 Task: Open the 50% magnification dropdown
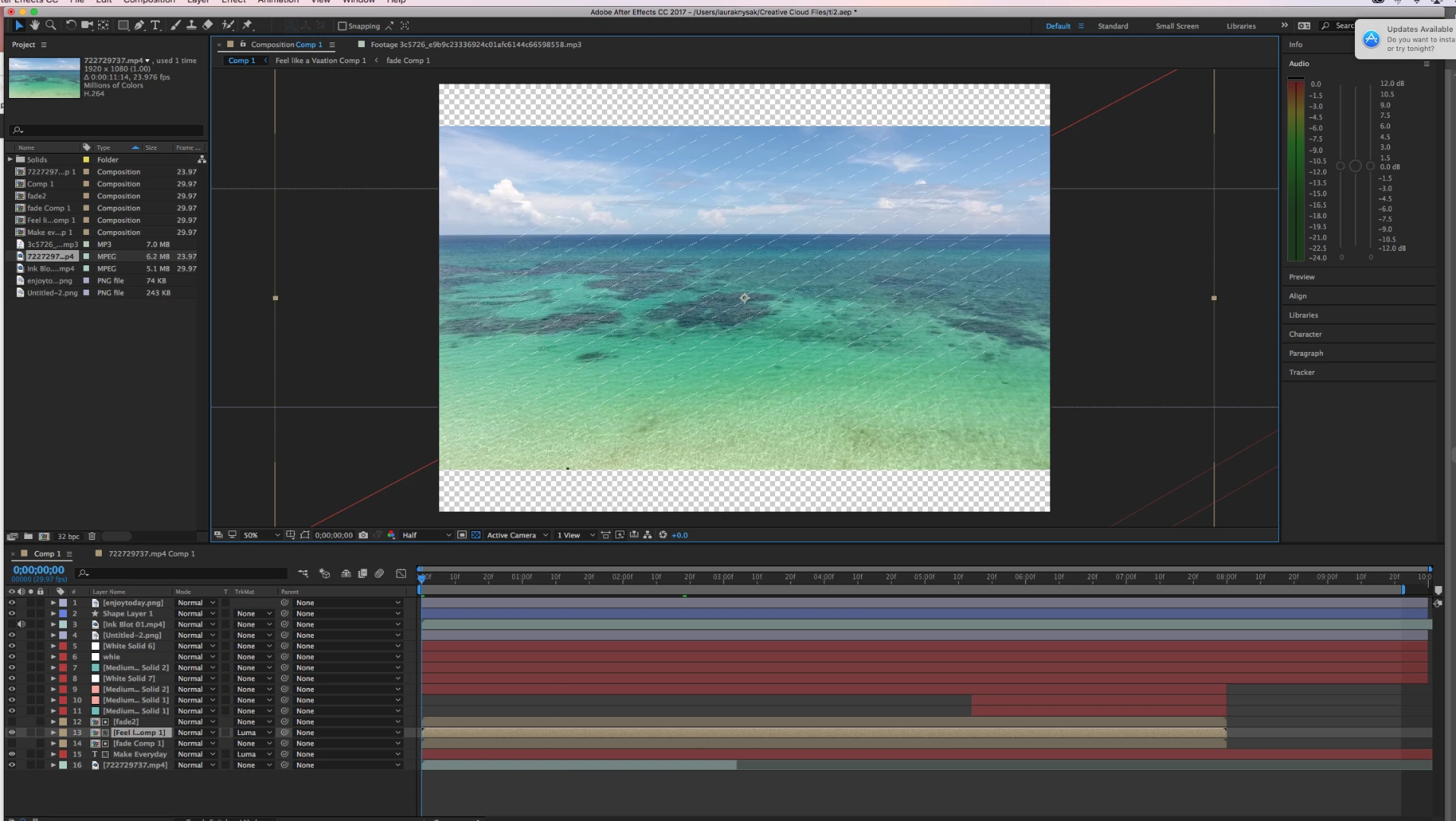(261, 535)
